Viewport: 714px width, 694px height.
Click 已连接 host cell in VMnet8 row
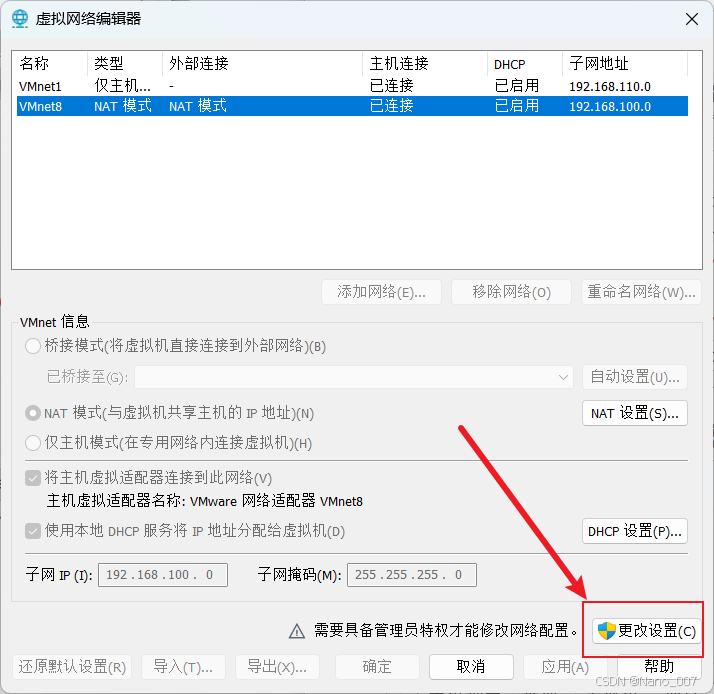(392, 106)
